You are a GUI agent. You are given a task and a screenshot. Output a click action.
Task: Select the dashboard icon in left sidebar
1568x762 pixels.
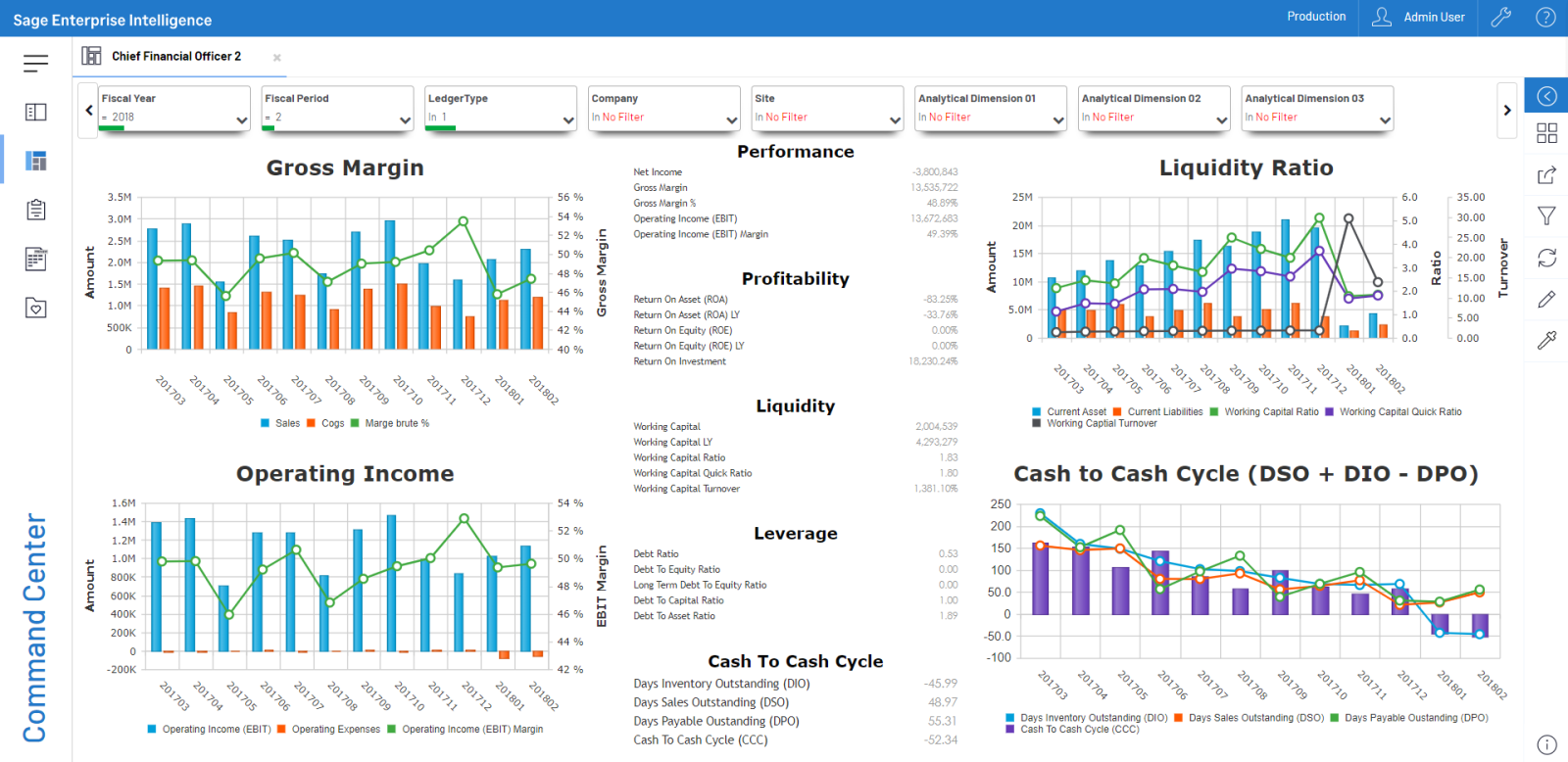pos(36,161)
